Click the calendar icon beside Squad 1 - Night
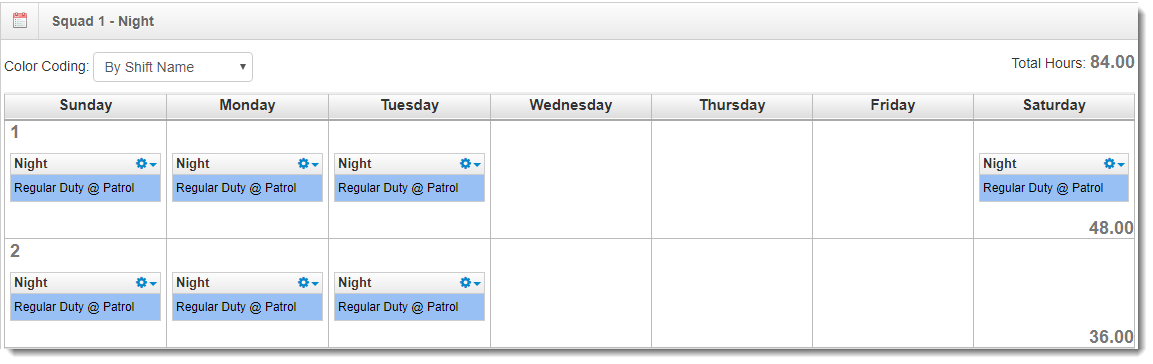The height and width of the screenshot is (364, 1153). [20, 21]
